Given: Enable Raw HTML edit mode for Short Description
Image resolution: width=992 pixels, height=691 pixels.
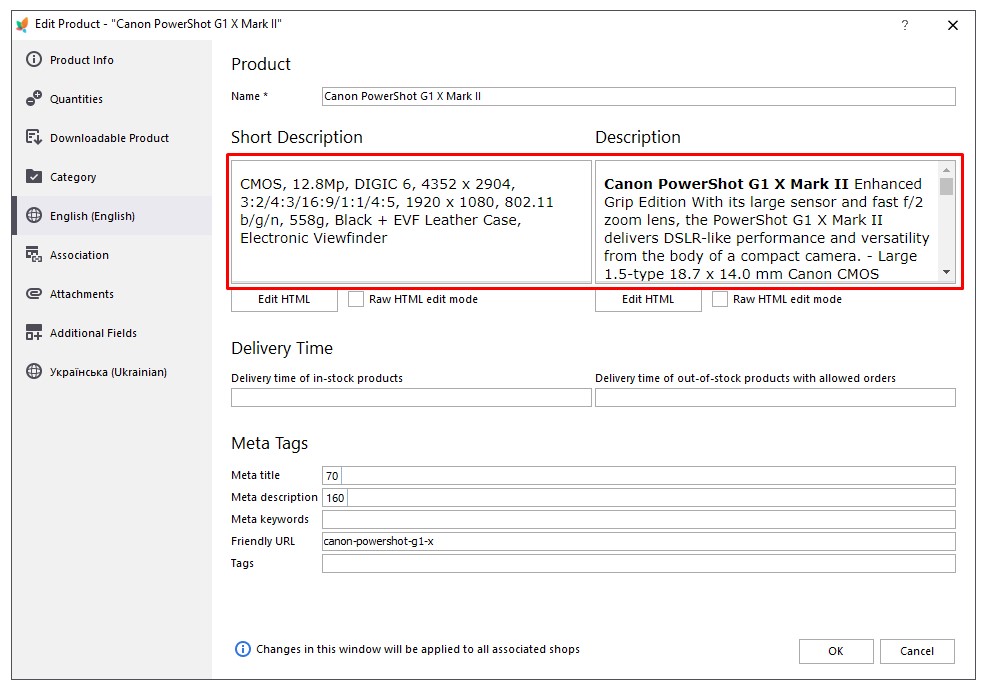Looking at the screenshot, I should click(x=356, y=299).
